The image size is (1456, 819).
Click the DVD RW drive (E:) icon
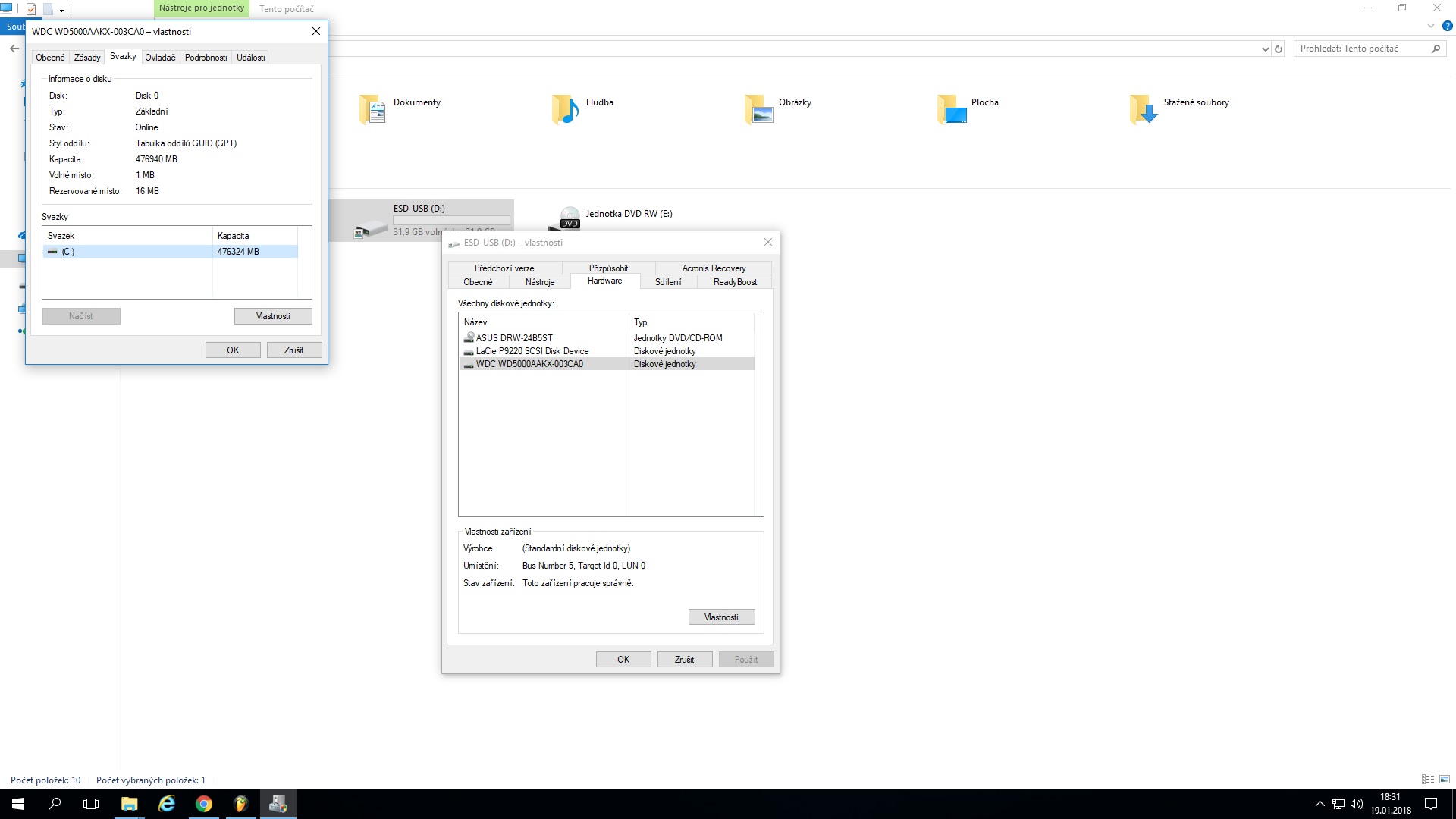tap(569, 218)
